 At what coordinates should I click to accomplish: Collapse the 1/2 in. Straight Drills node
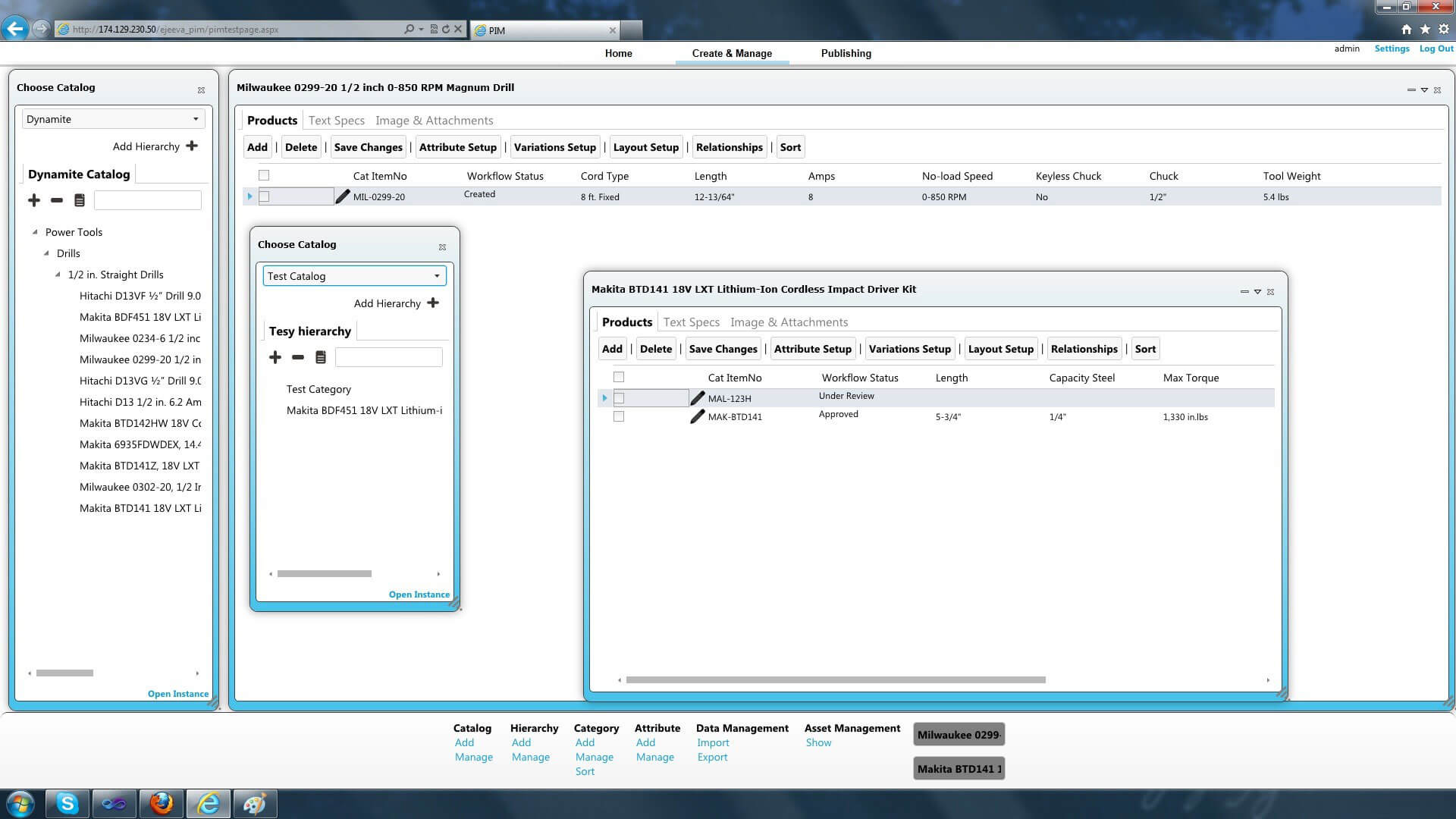click(x=58, y=275)
